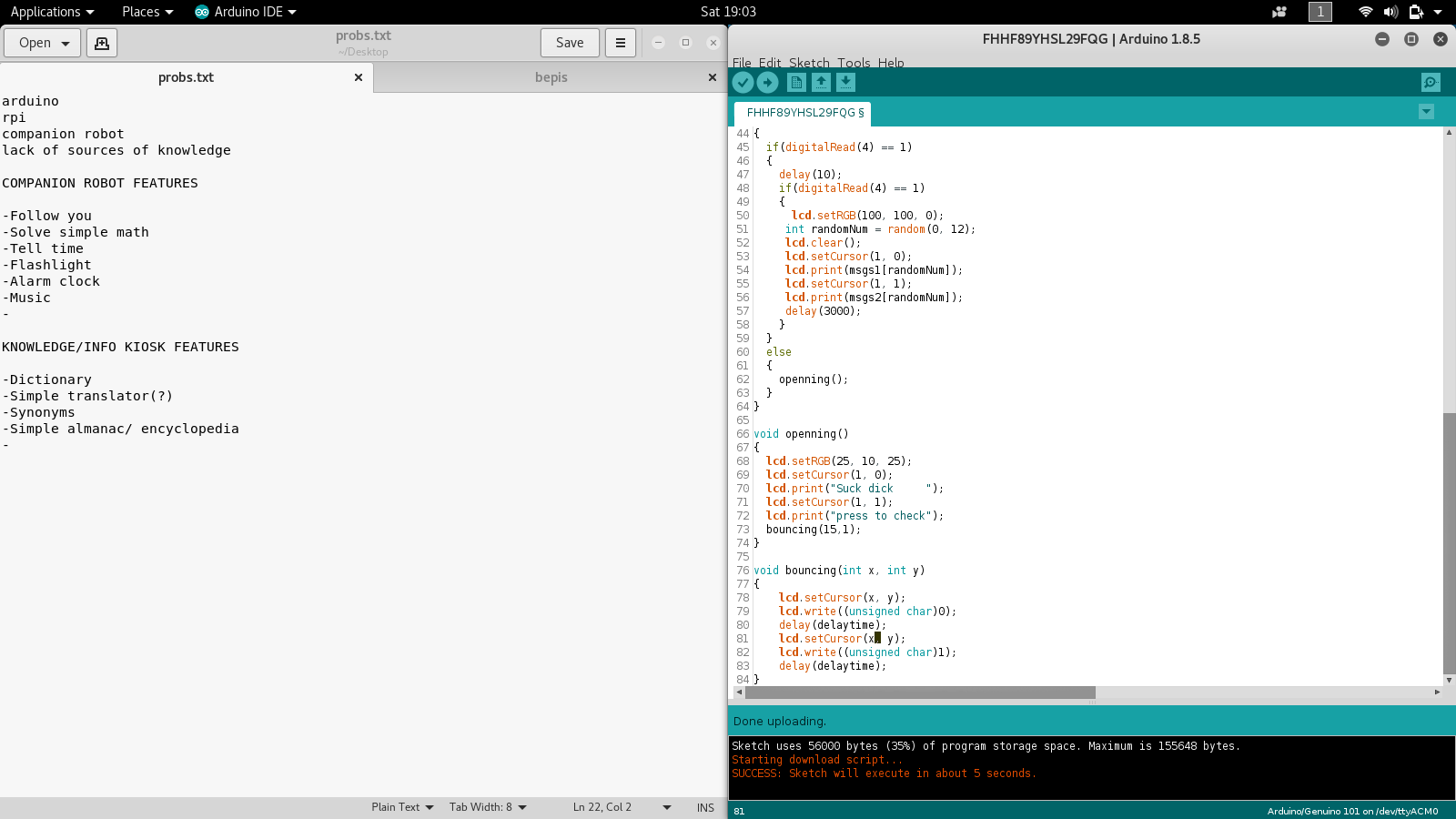Screen dimensions: 1456x819
Task: Click the editor scroll-down arrow in Arduino
Action: 1449,680
